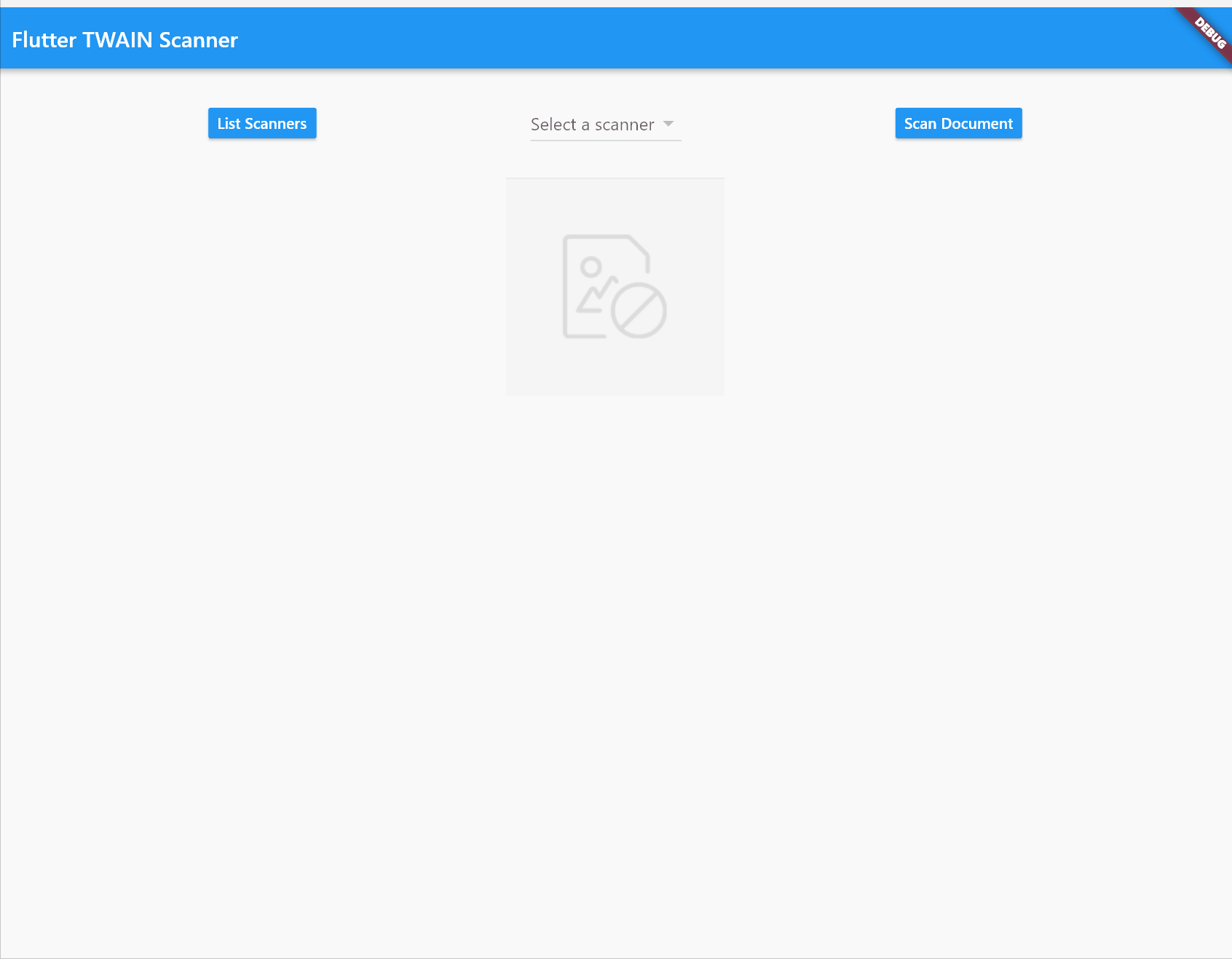Image resolution: width=1232 pixels, height=959 pixels.
Task: Click the Flutter TWAIN Scanner title
Action: 125,40
